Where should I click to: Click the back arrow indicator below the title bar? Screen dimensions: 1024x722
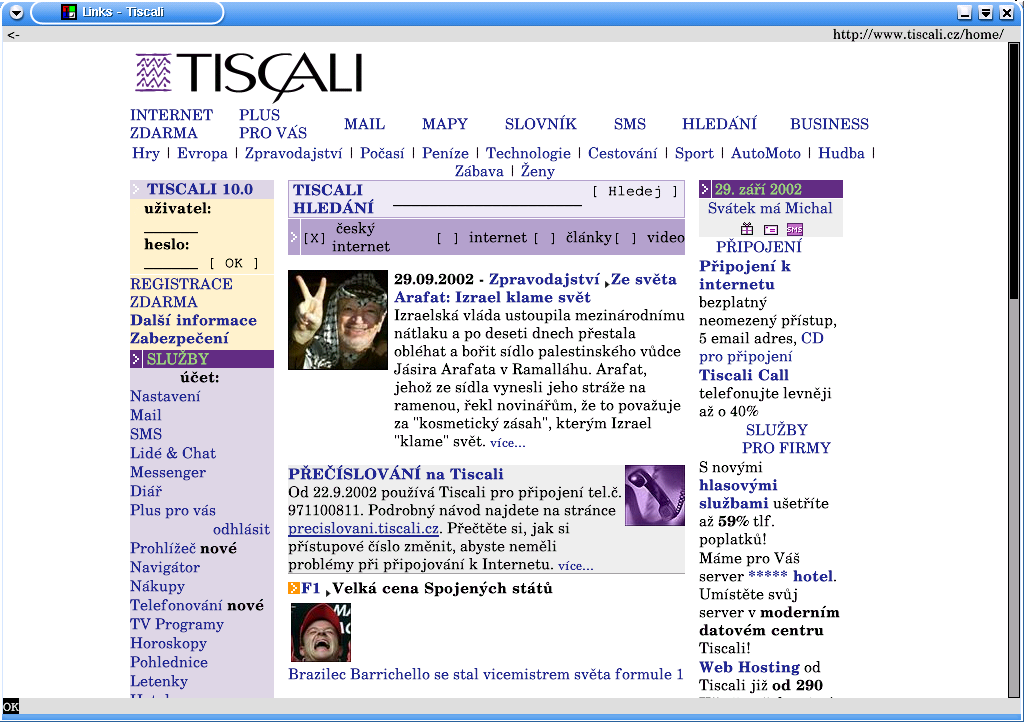tap(14, 35)
